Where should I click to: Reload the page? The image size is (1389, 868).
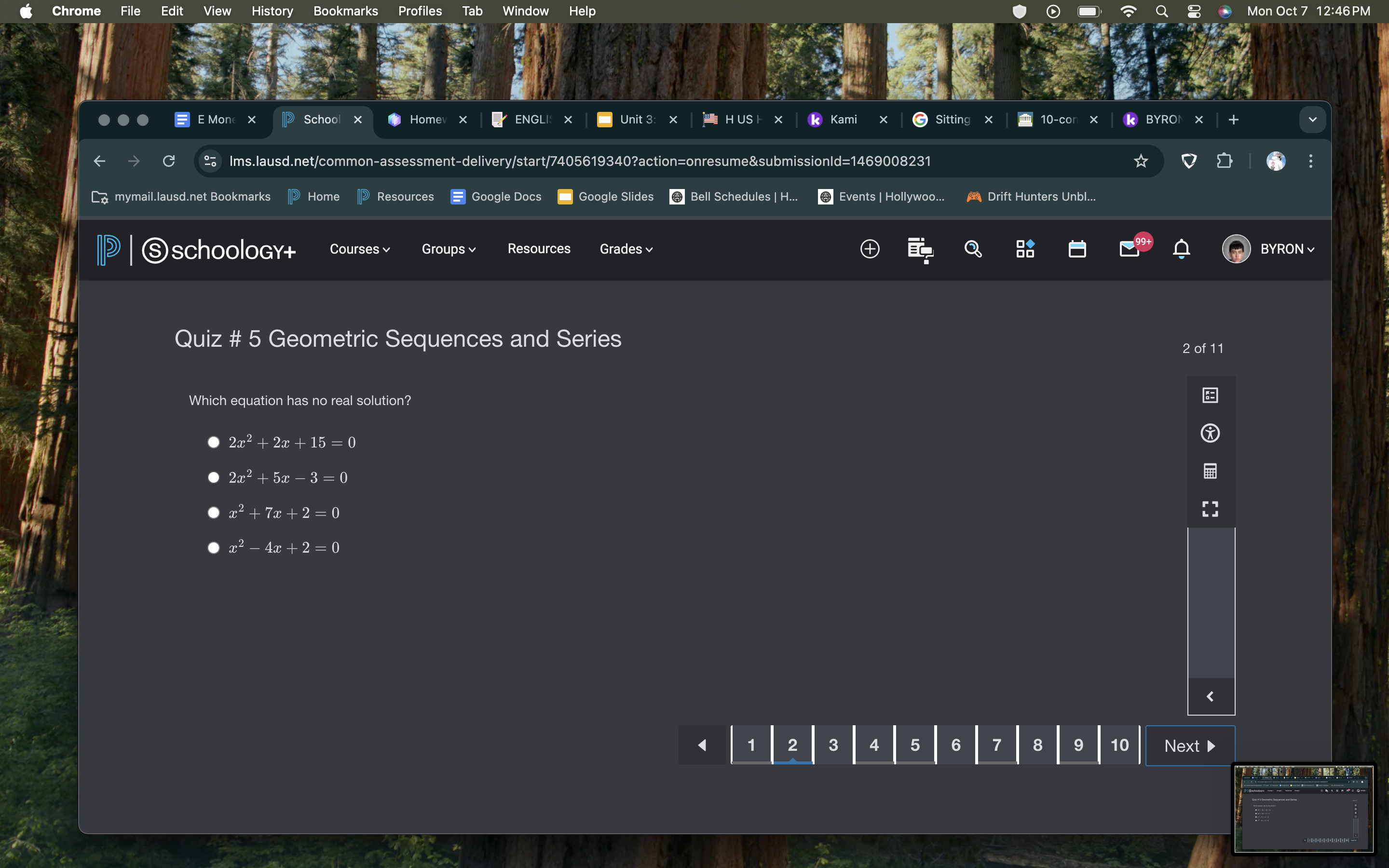pos(168,162)
